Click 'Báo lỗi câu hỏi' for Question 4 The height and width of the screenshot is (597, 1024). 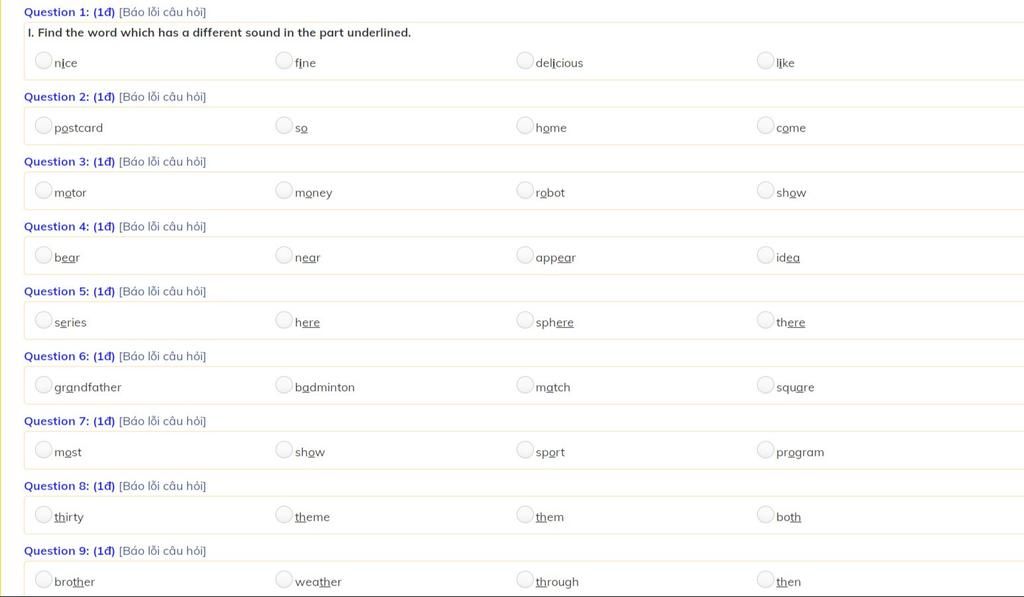tap(162, 227)
